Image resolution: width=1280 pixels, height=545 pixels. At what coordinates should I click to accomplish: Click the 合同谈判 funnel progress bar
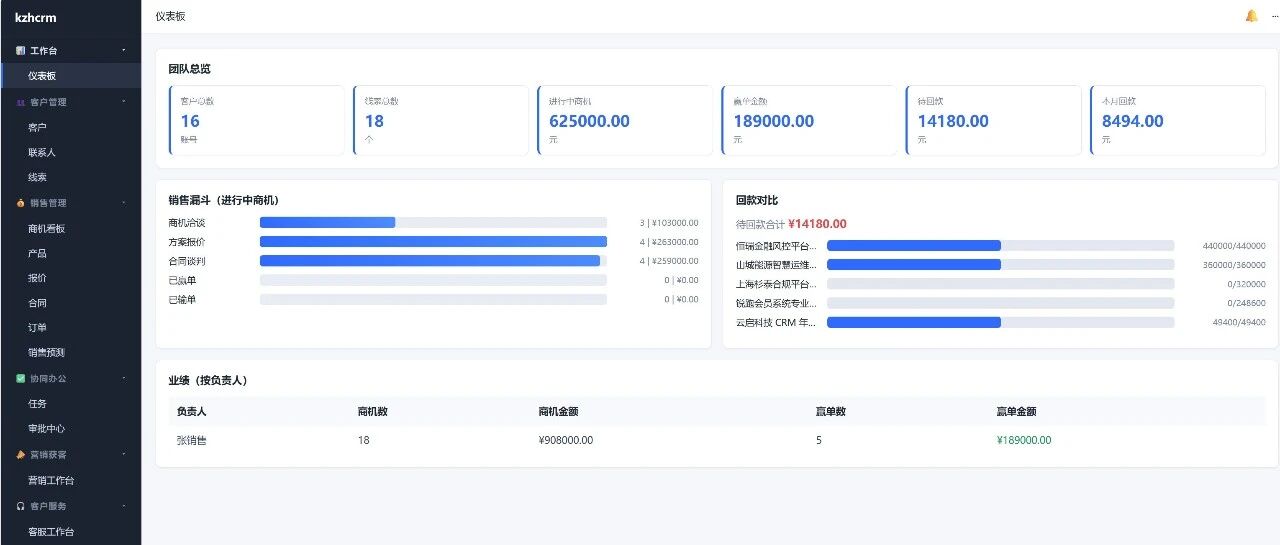(x=433, y=261)
